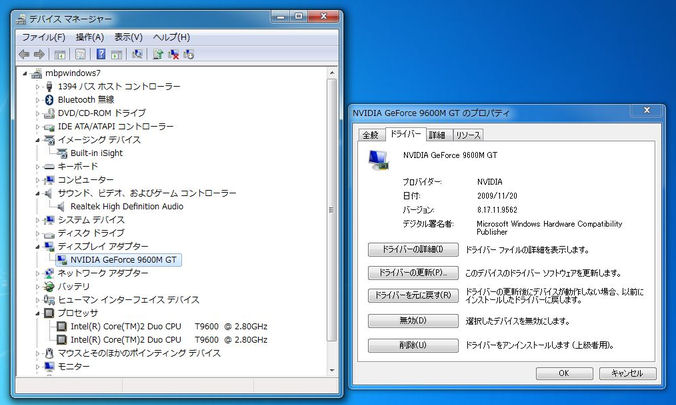The width and height of the screenshot is (676, 405).
Task: Expand the ネットワーク アダプター node
Action: pos(38,273)
